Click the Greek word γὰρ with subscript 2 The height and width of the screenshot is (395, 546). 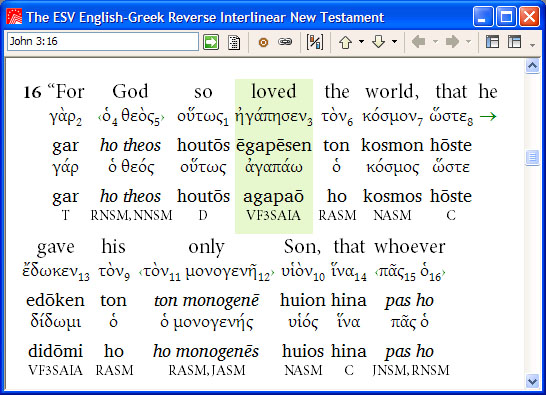65,118
